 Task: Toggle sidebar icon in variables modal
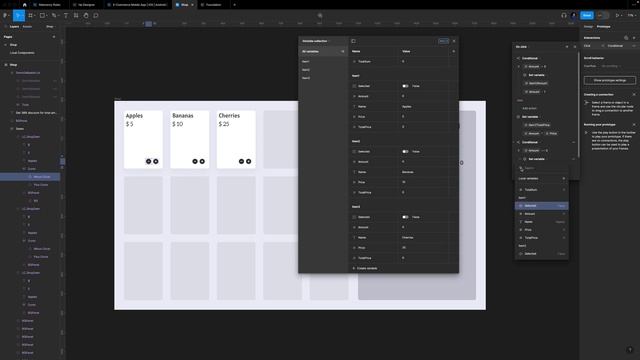[353, 41]
